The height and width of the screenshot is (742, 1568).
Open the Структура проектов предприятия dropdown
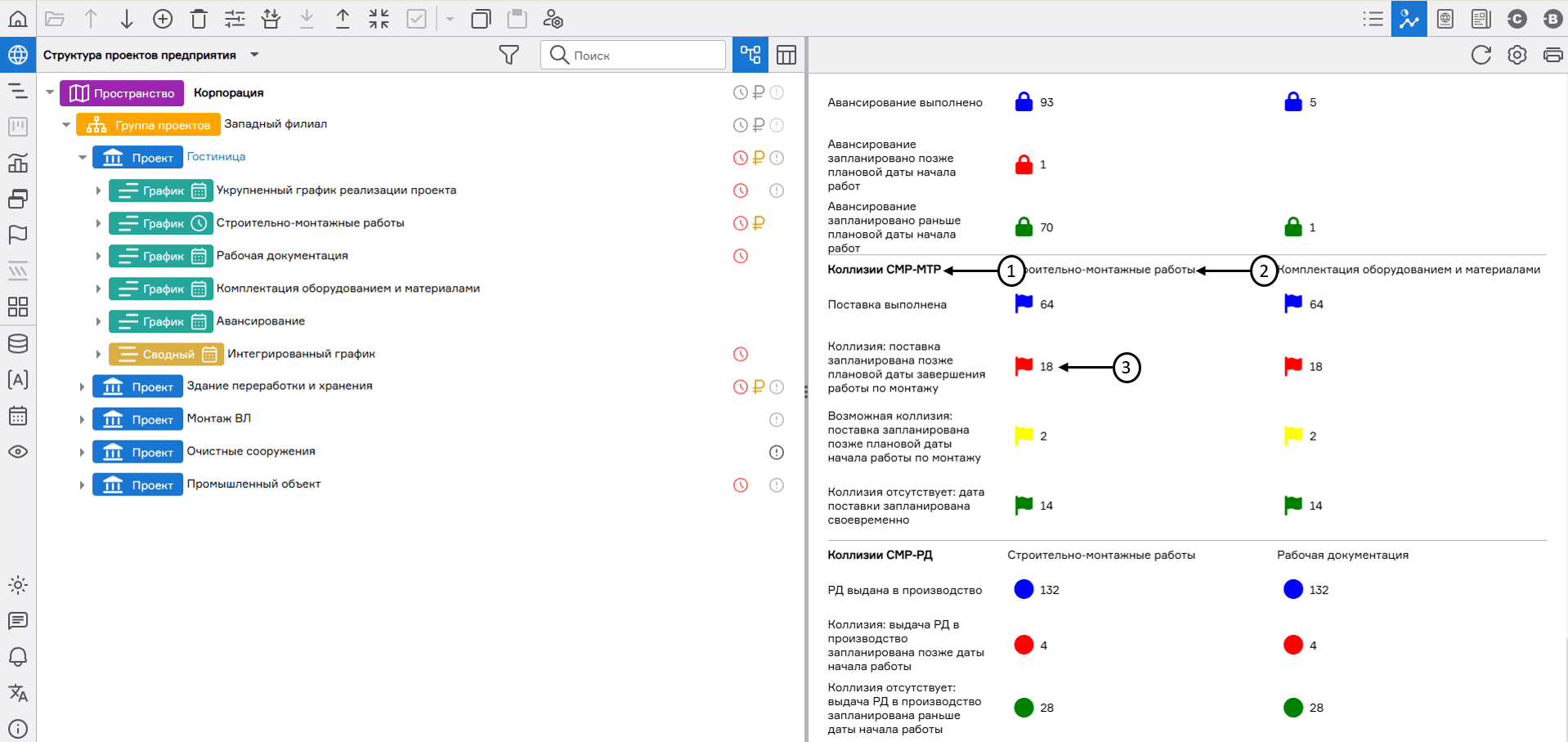(x=254, y=55)
